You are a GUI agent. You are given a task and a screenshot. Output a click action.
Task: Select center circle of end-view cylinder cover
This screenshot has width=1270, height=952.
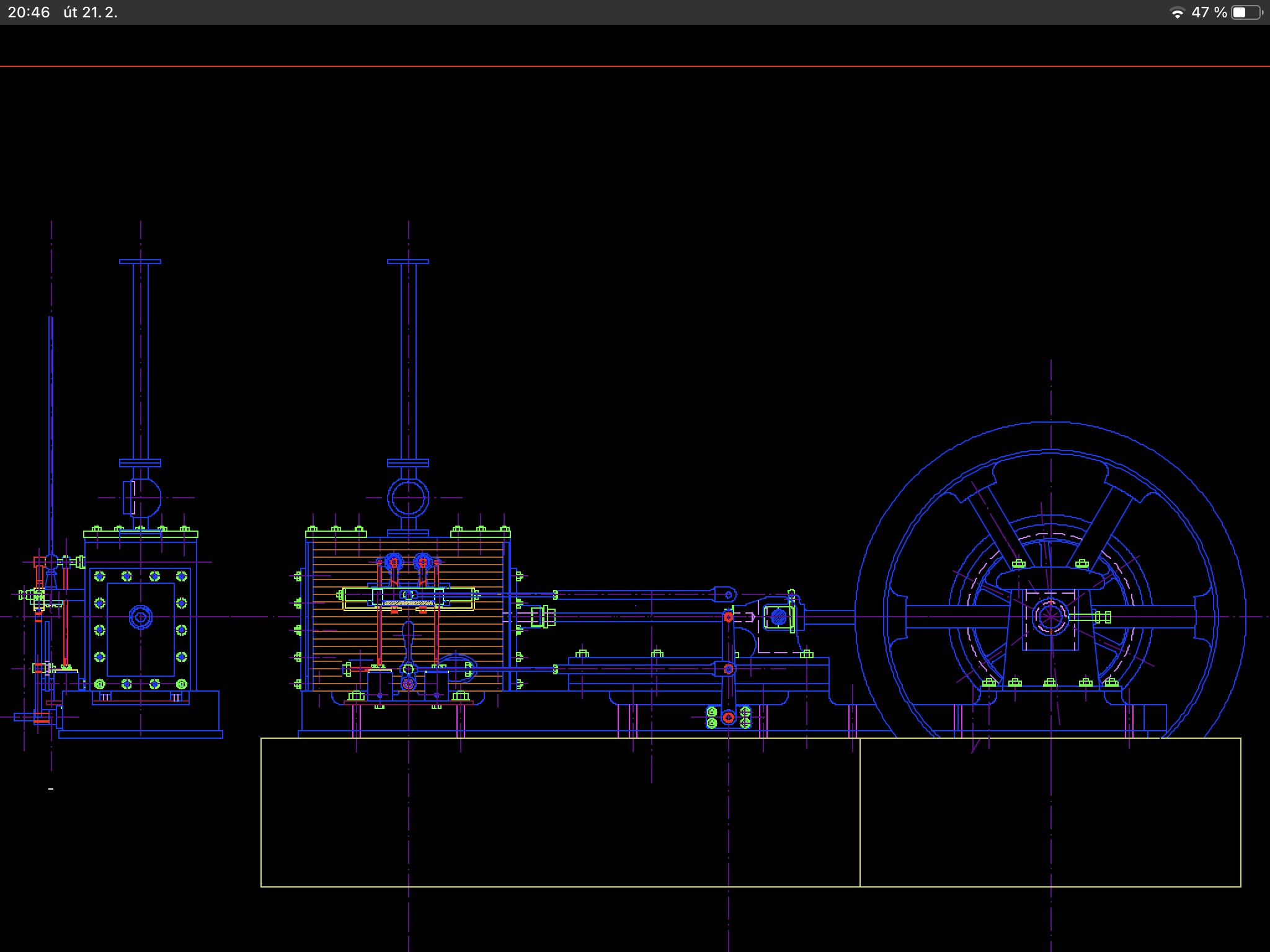tap(141, 617)
